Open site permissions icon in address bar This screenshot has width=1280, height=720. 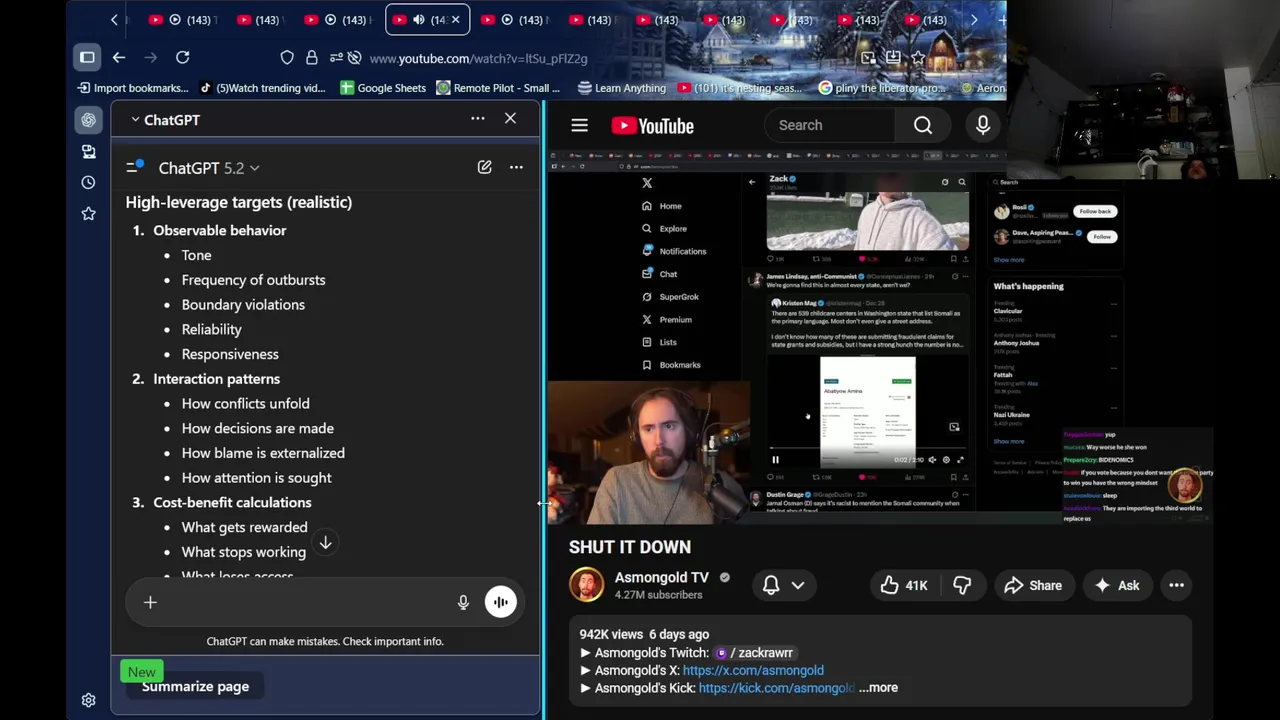[x=336, y=58]
